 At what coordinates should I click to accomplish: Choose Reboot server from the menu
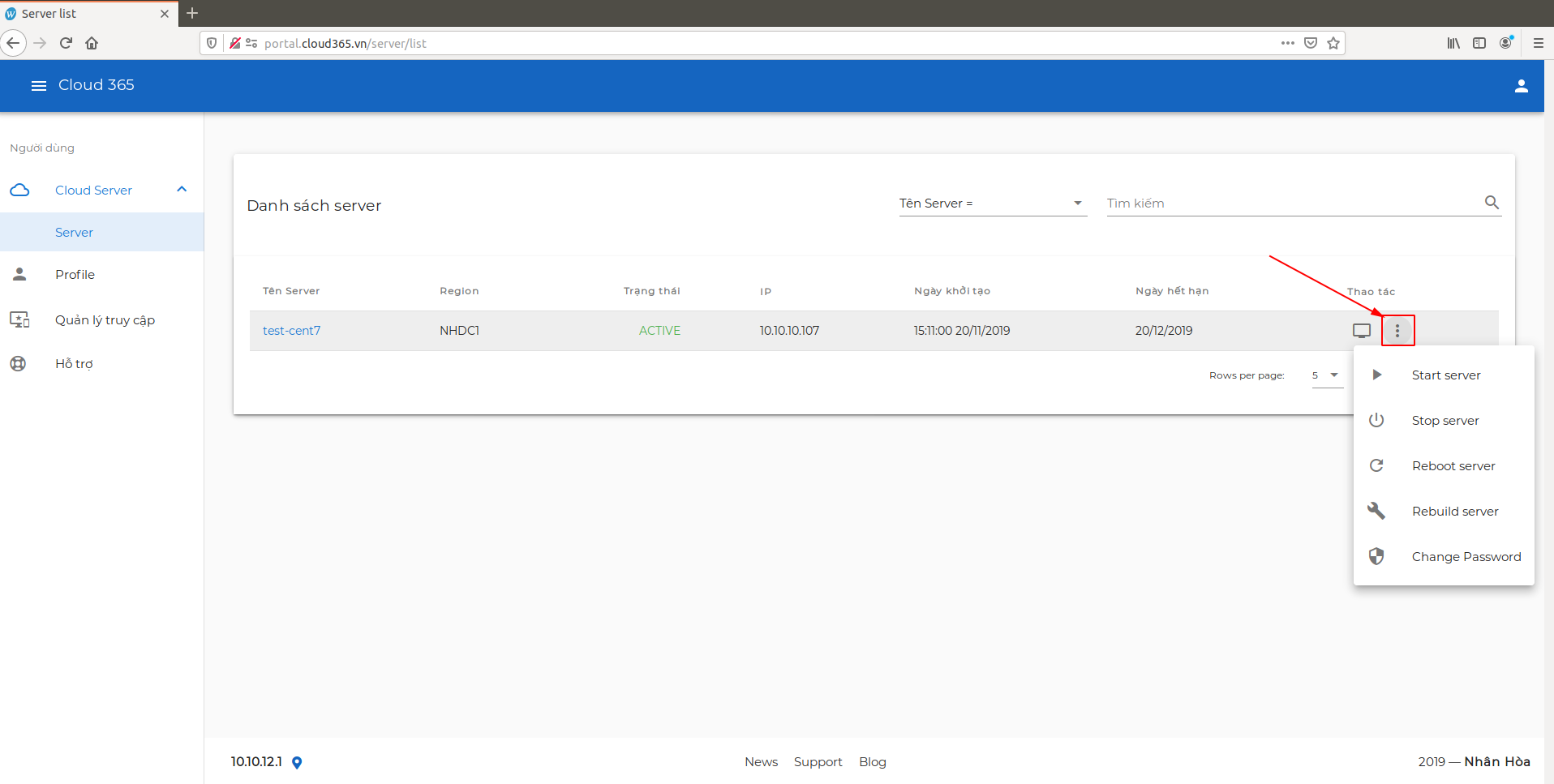(x=1444, y=465)
